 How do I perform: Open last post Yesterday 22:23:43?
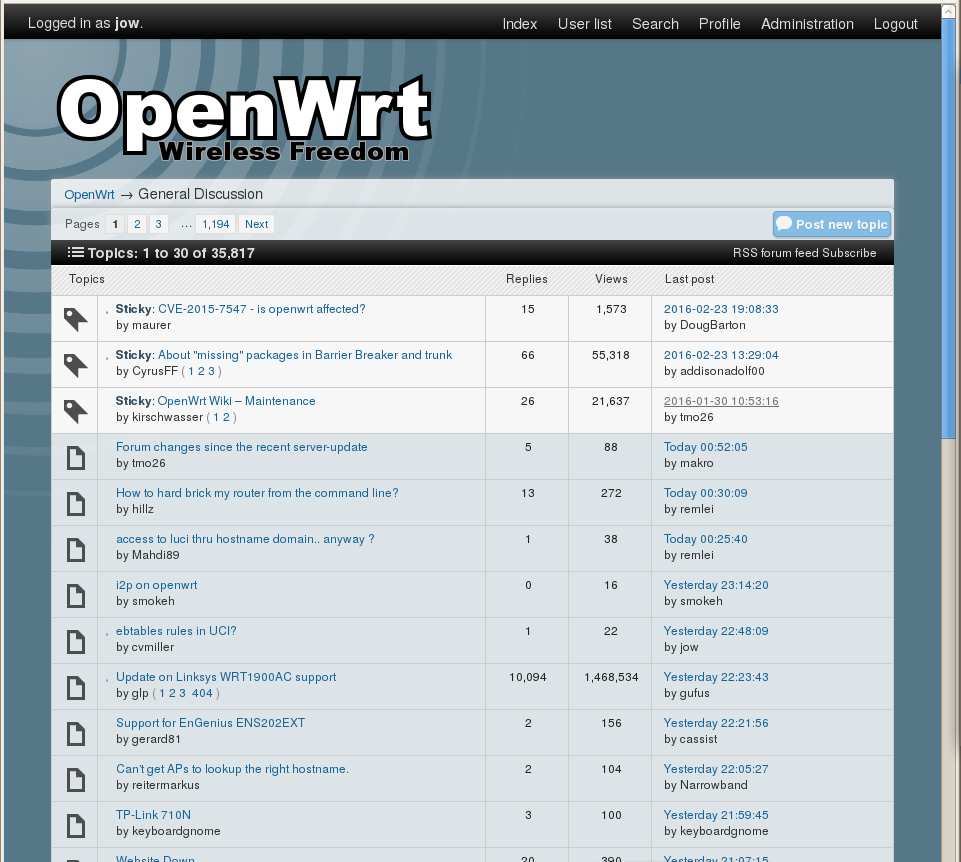click(716, 677)
